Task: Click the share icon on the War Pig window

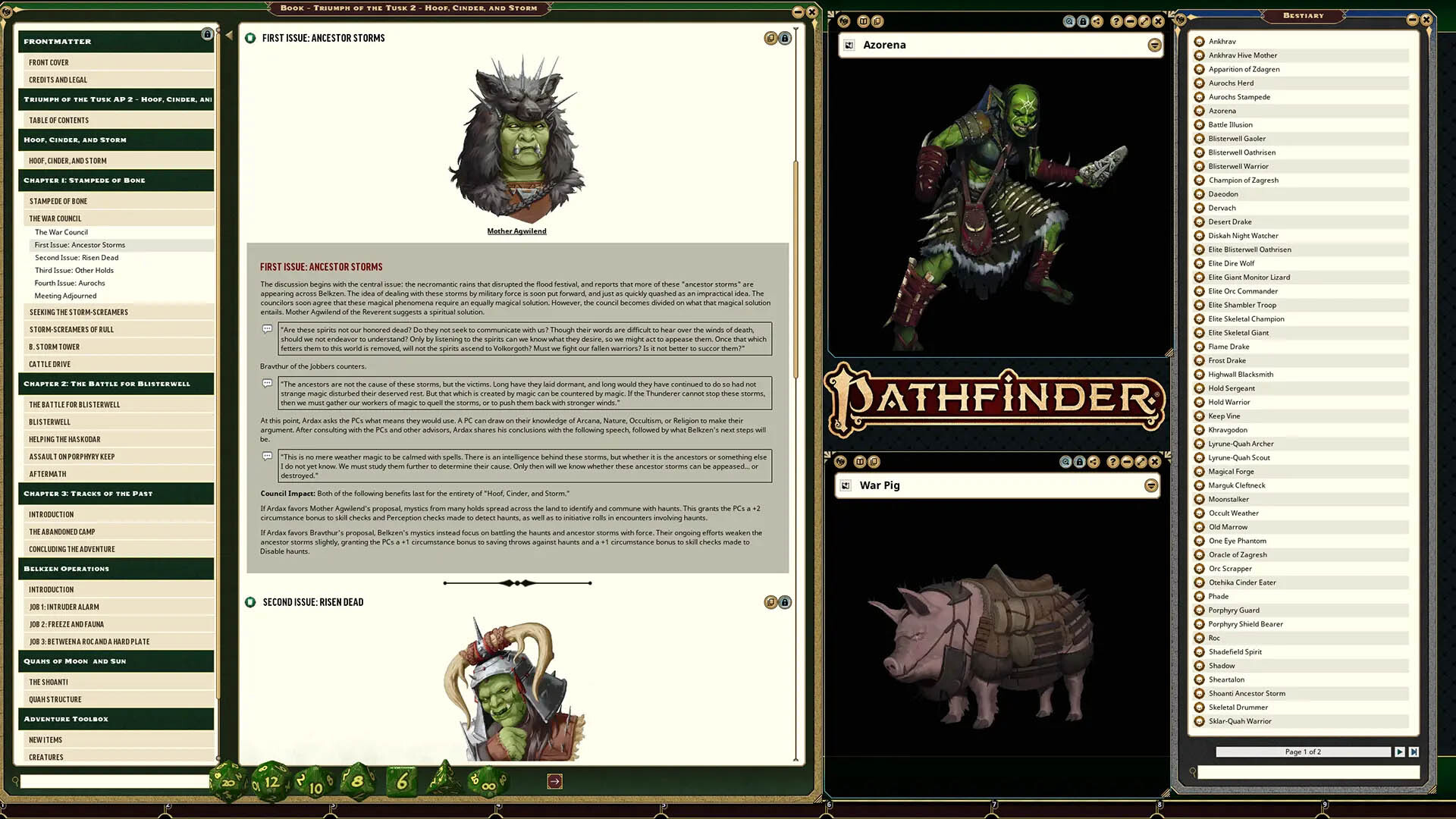Action: 1094,461
